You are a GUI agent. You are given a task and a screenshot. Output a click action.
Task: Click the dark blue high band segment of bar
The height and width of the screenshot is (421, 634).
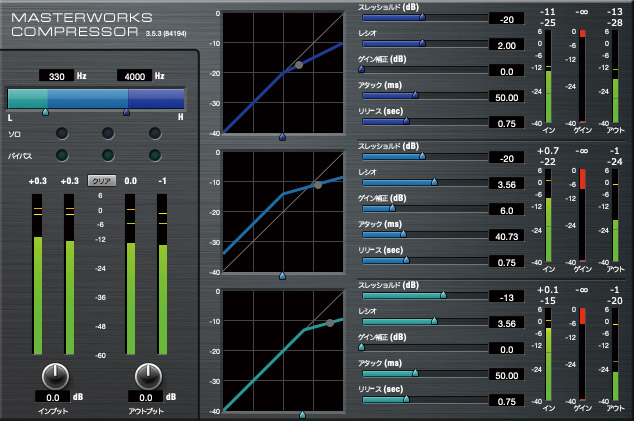pyautogui.click(x=156, y=99)
